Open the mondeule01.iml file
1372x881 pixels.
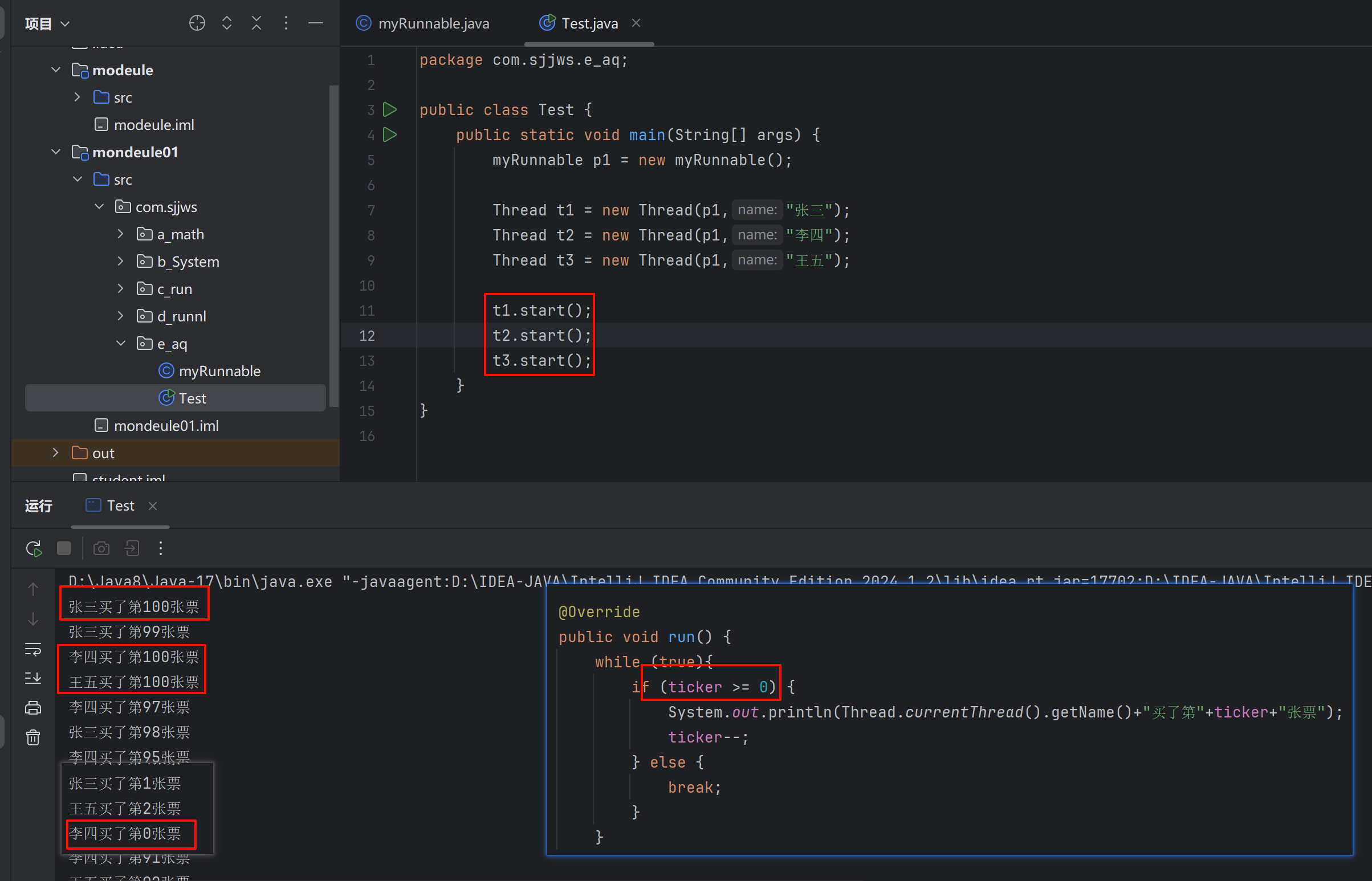pyautogui.click(x=166, y=426)
